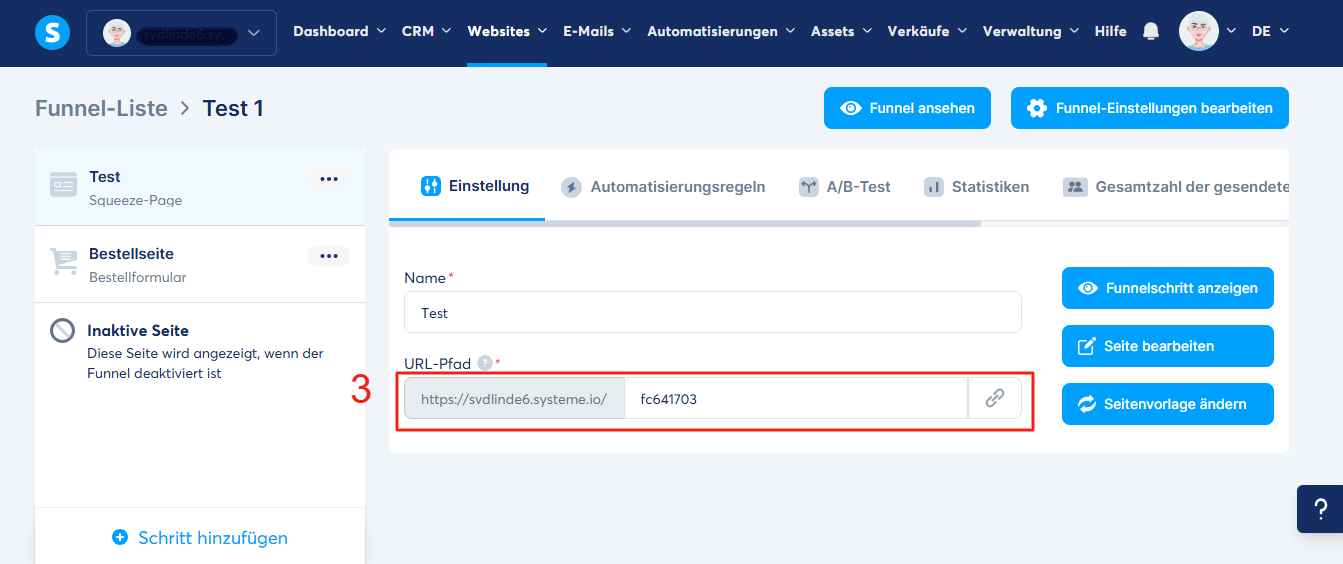
Task: Expand the Assets menu
Action: click(x=841, y=31)
